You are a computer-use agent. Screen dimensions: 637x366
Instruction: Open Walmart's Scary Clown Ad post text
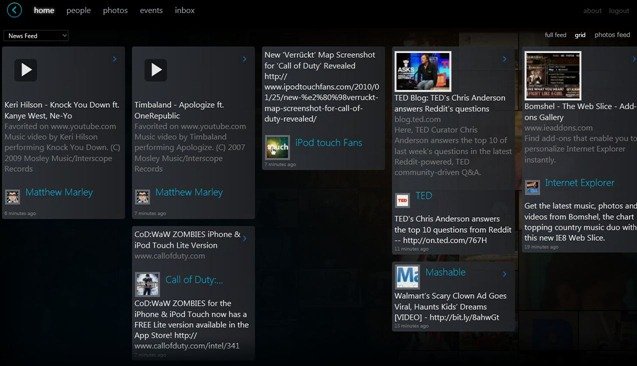[450, 307]
